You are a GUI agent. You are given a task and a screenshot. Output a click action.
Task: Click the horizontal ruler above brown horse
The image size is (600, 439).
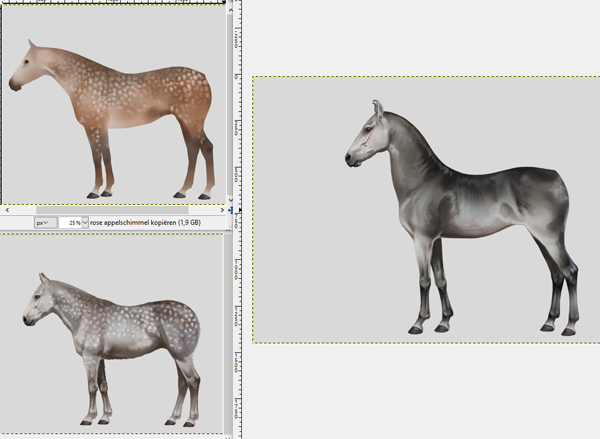click(110, 3)
